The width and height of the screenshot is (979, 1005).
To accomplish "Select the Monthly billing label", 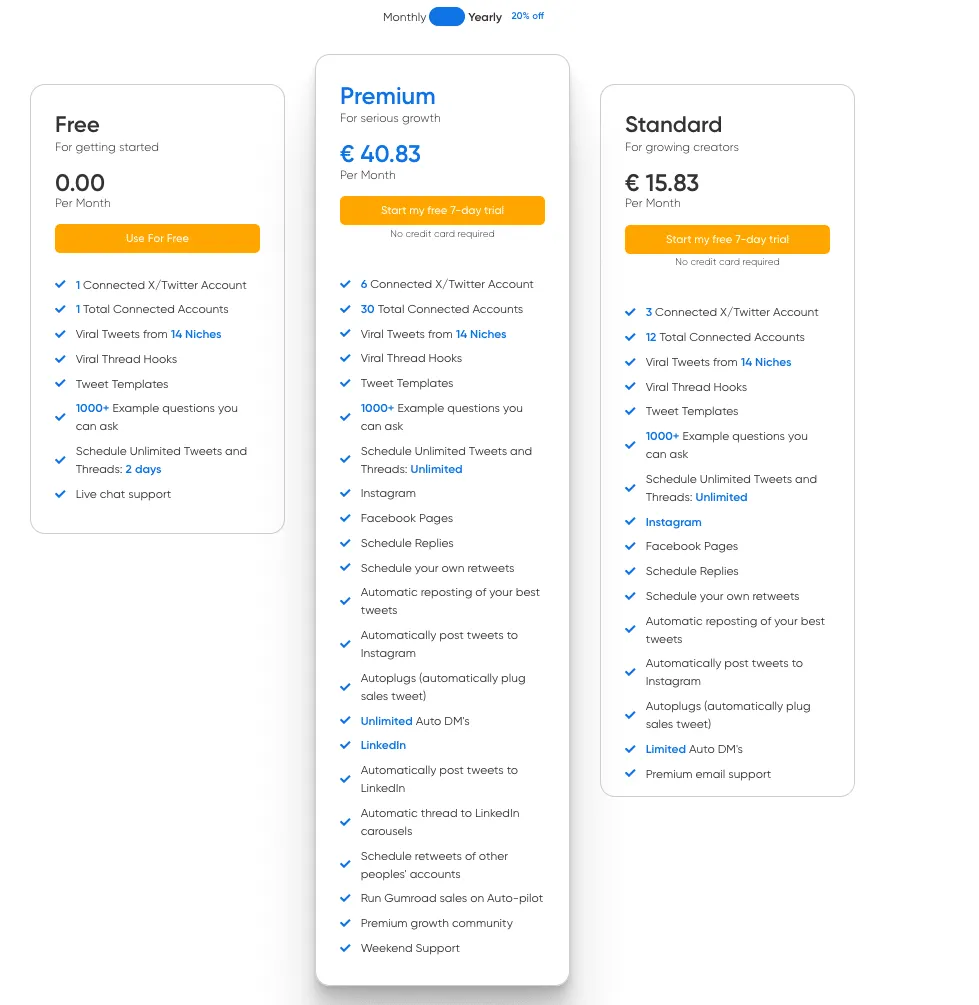I will pos(404,17).
